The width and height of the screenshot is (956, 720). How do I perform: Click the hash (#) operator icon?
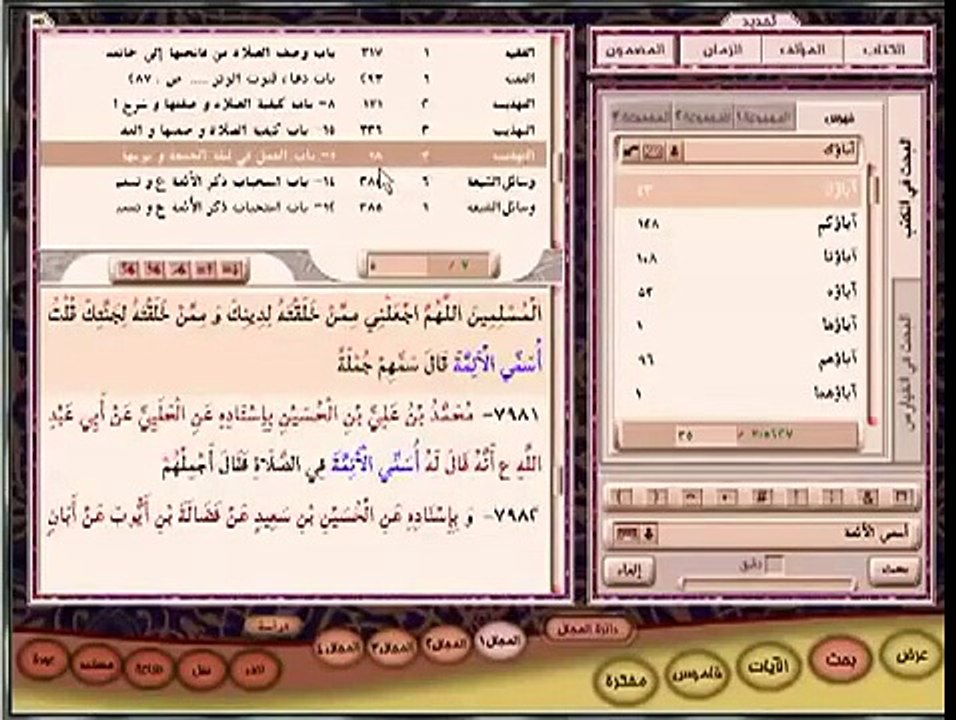(762, 497)
